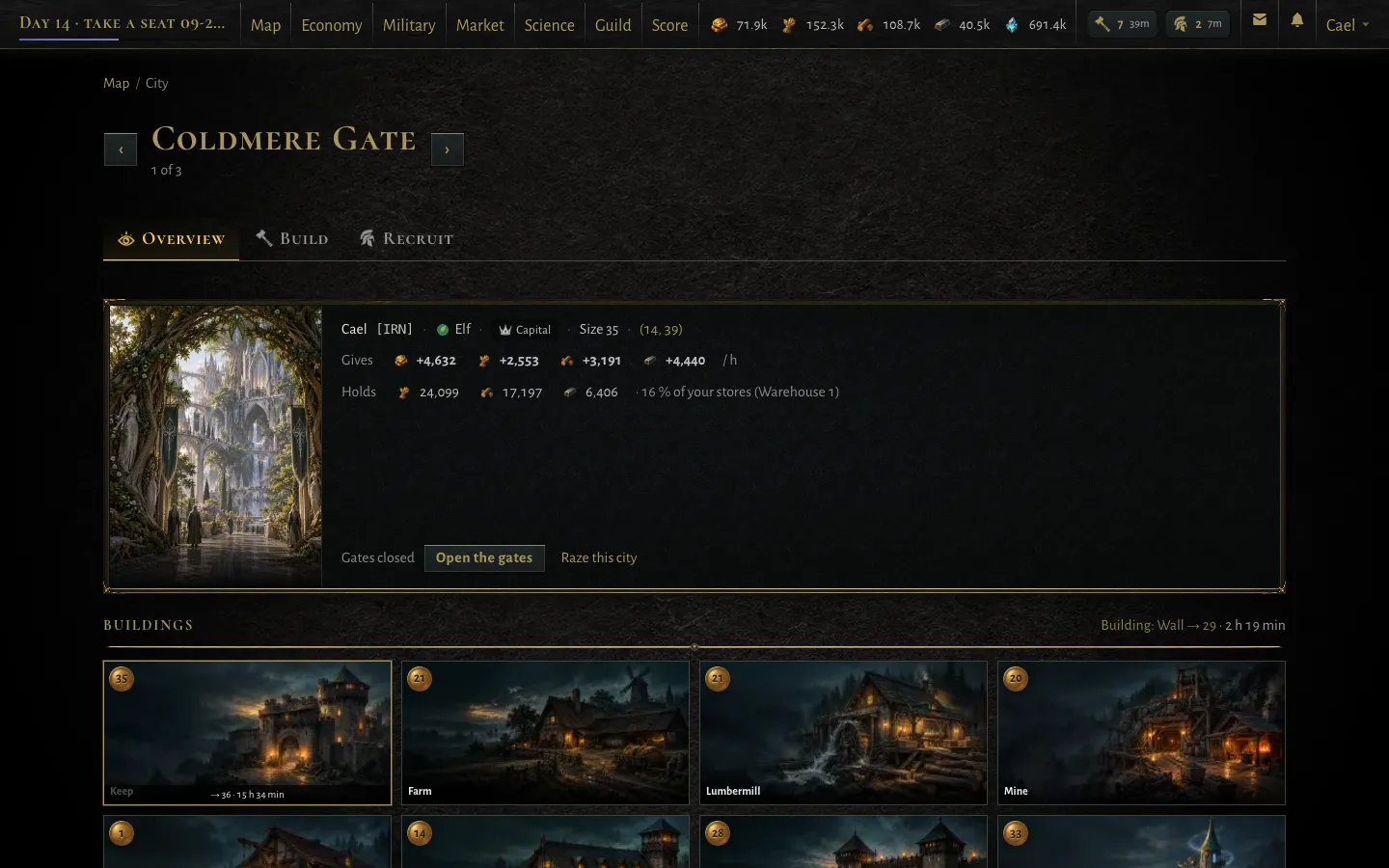
Task: Go to previous city arrow
Action: pyautogui.click(x=121, y=149)
